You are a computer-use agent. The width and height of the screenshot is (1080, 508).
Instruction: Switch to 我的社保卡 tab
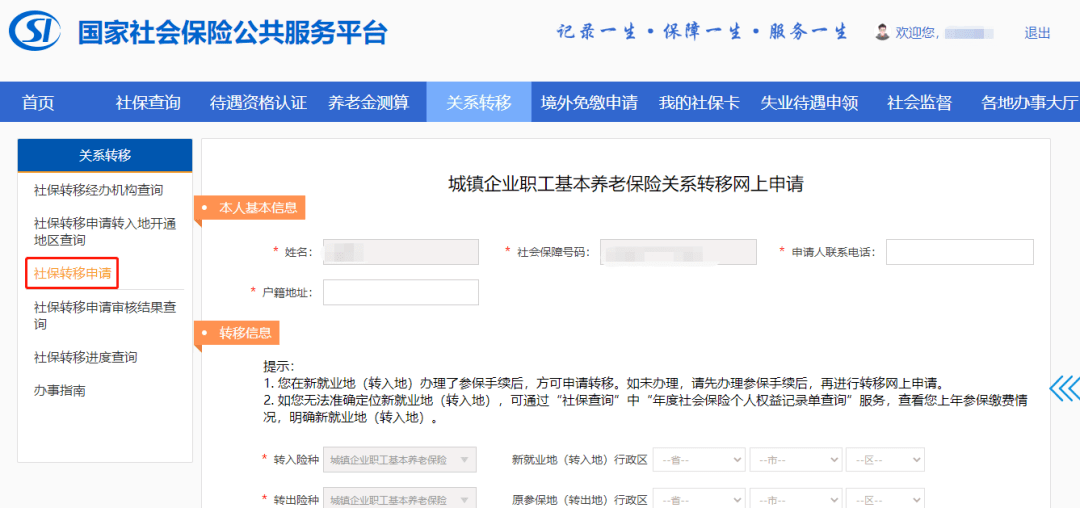pyautogui.click(x=698, y=103)
